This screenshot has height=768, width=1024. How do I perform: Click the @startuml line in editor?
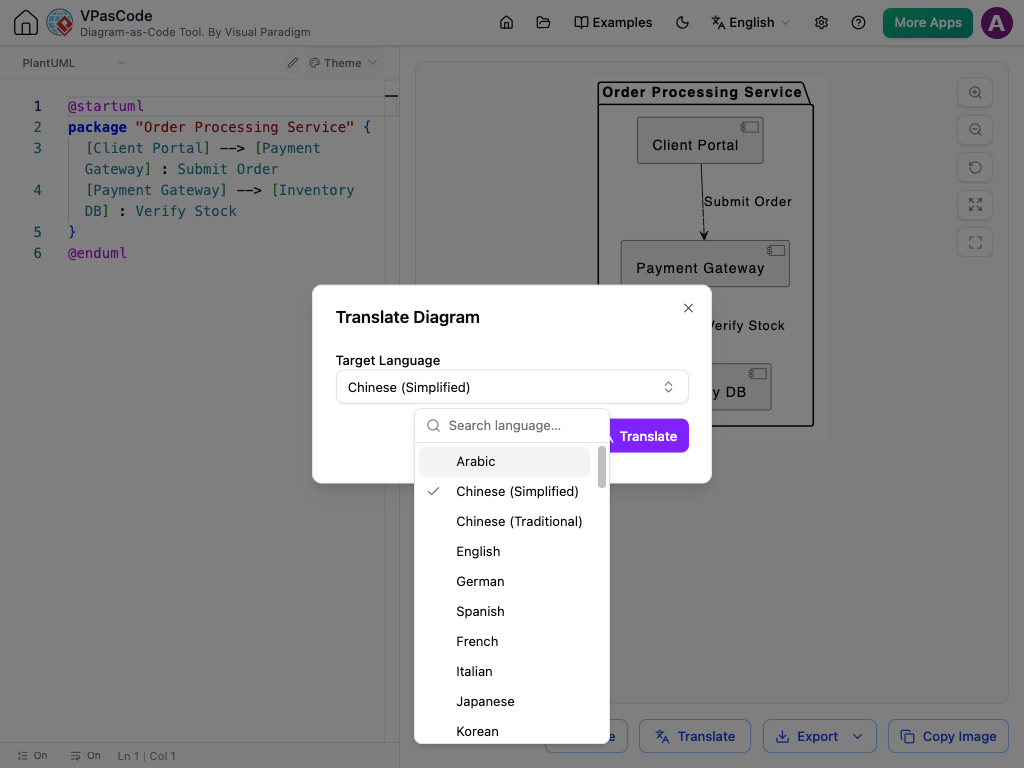click(x=106, y=106)
